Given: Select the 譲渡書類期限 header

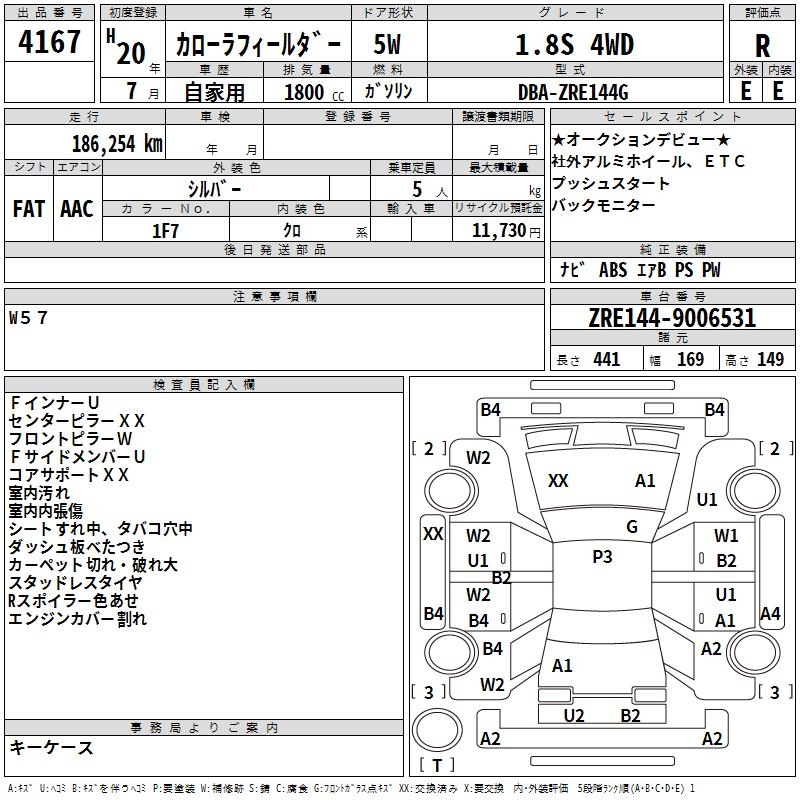Looking at the screenshot, I should 498,117.
